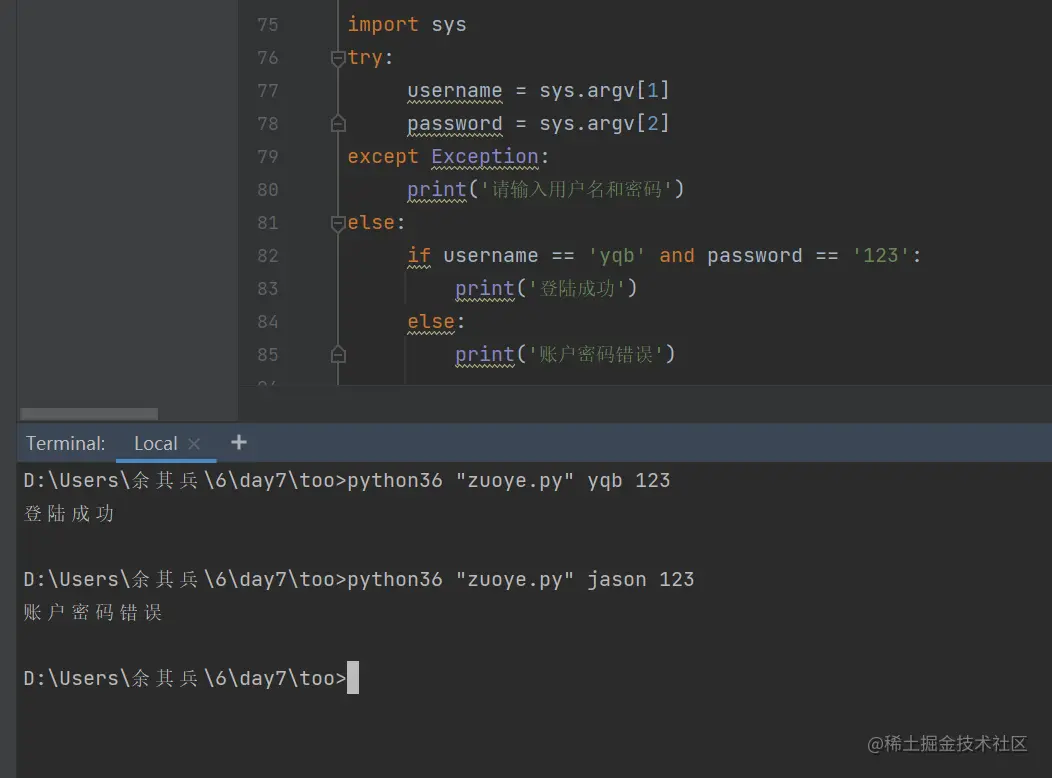1052x778 pixels.
Task: Click line number 82 in gutter
Action: 267,256
